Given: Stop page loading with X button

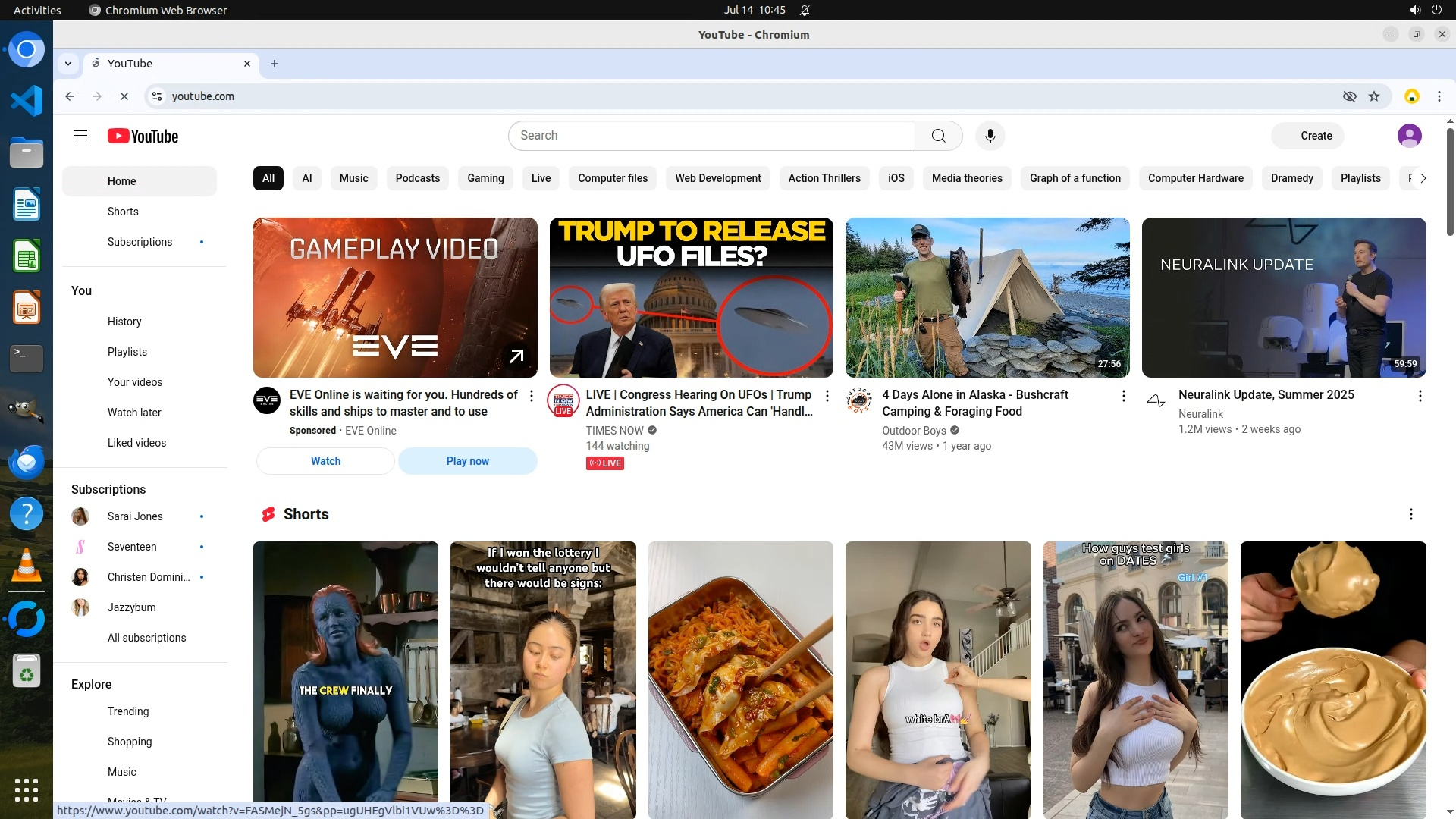Looking at the screenshot, I should [x=124, y=96].
